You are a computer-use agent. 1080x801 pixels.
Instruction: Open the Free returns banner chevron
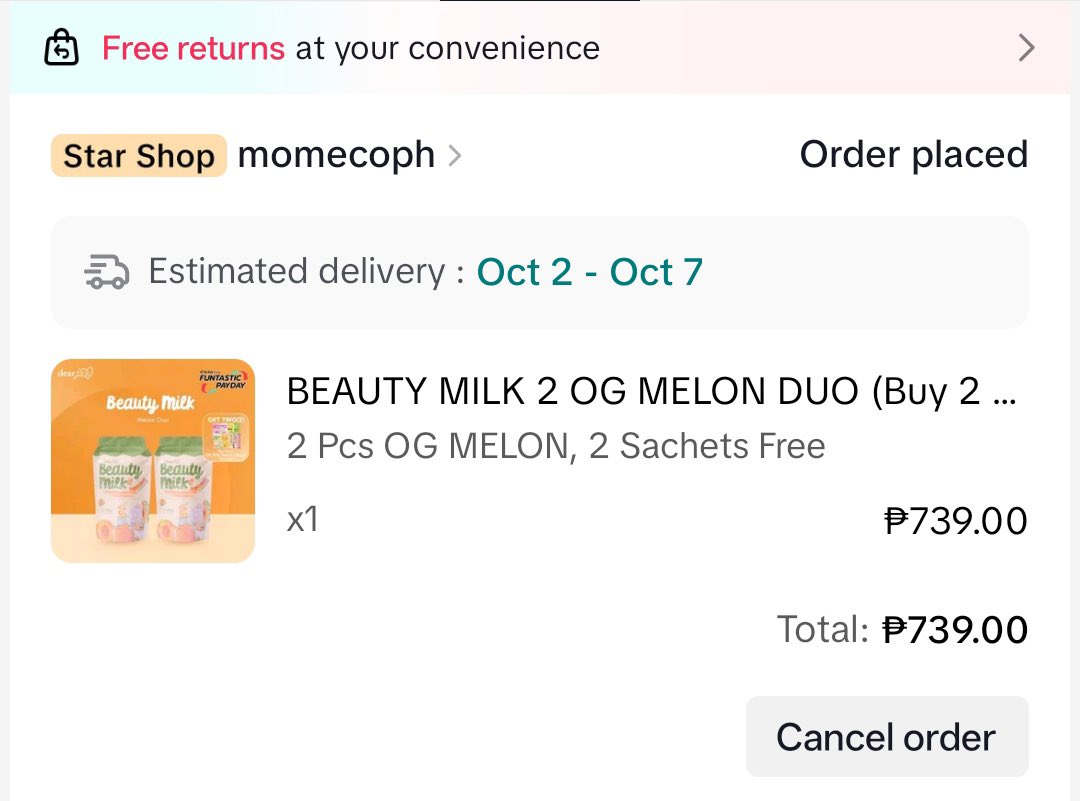click(x=1026, y=48)
